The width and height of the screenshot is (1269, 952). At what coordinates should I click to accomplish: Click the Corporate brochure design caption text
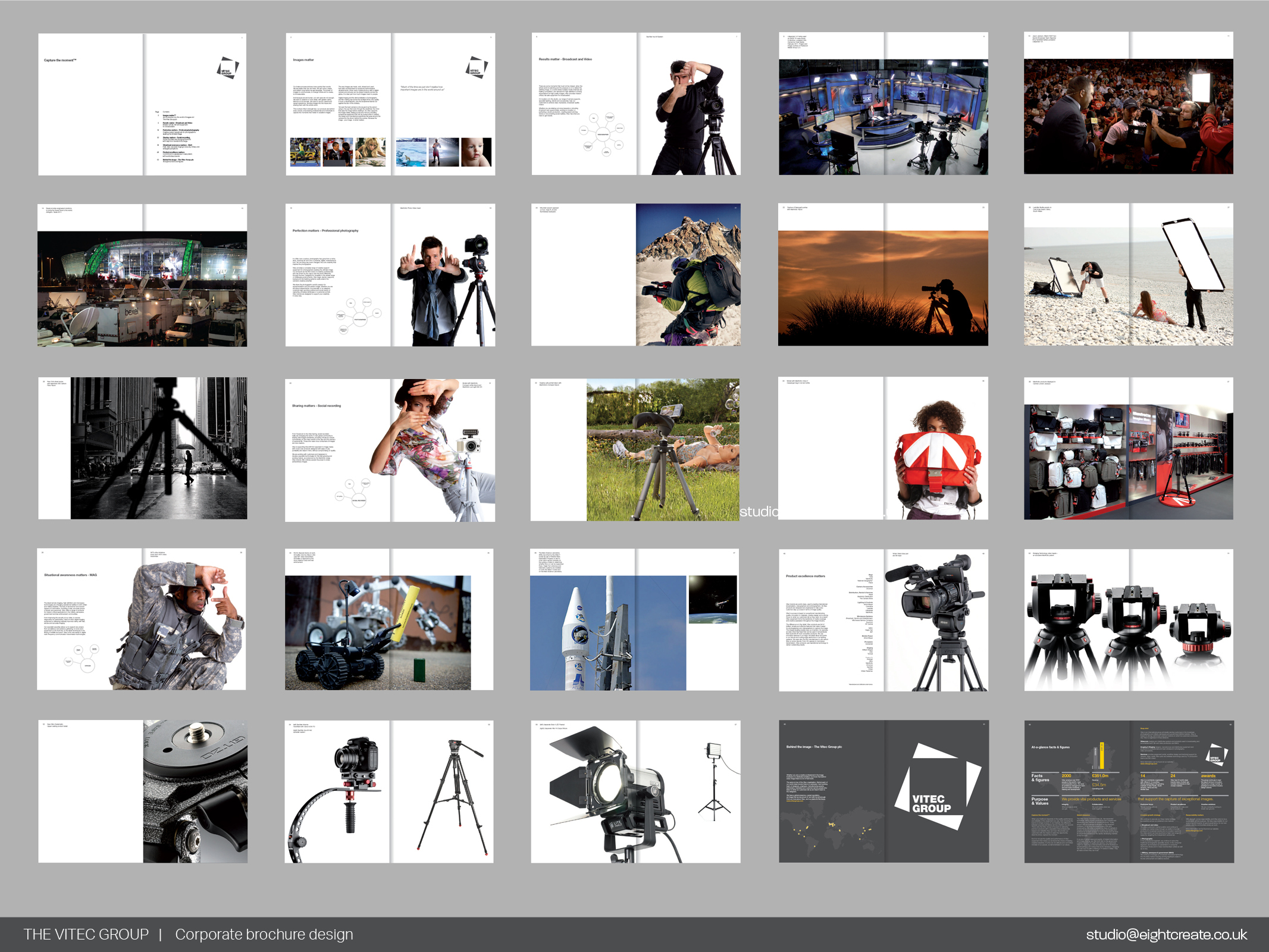[x=264, y=934]
